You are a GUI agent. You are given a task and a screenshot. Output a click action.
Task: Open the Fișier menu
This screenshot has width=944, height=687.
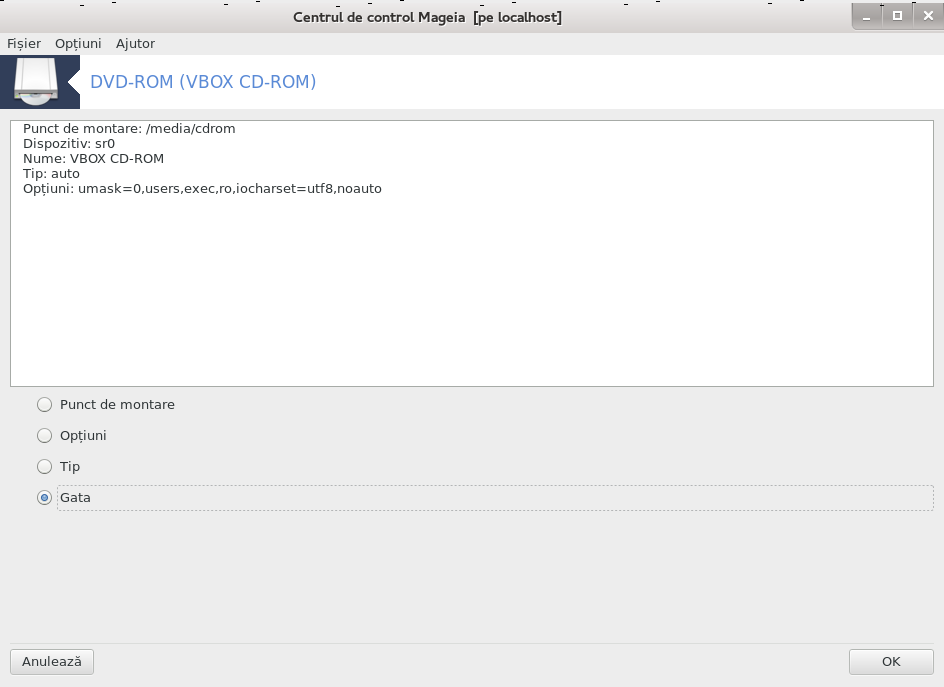[x=24, y=43]
